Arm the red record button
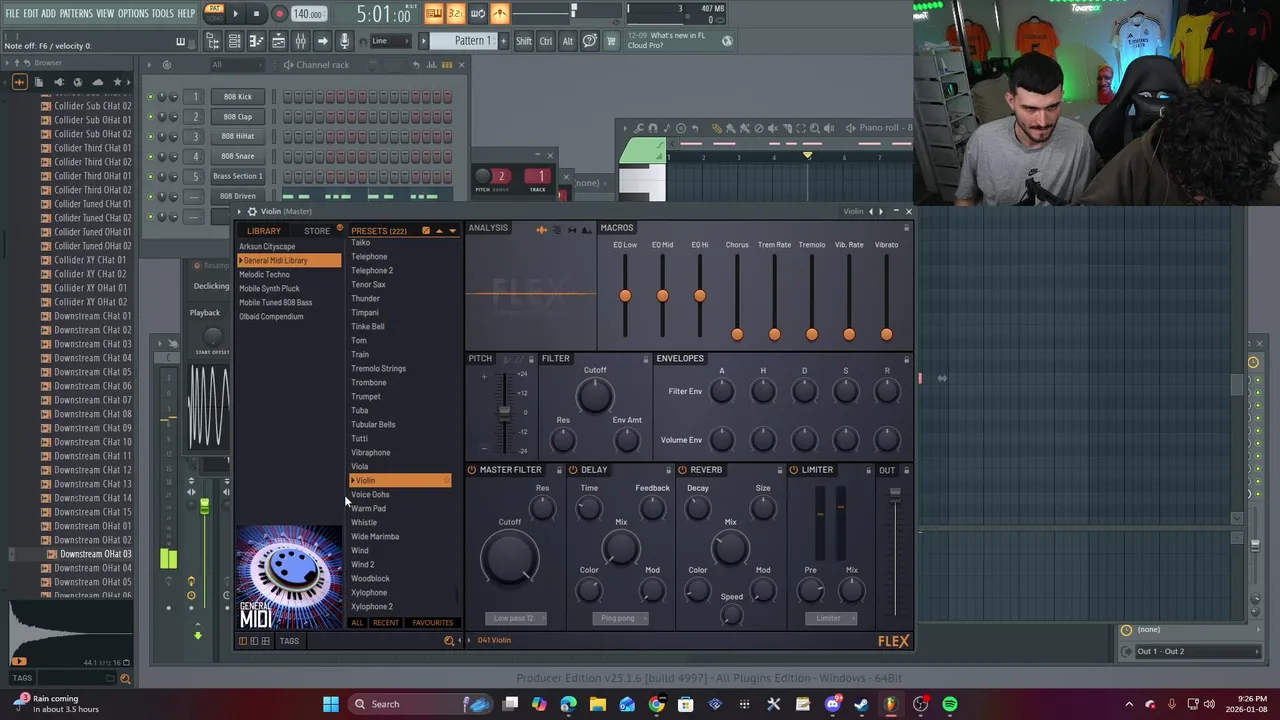Viewport: 1280px width, 720px height. pos(279,14)
